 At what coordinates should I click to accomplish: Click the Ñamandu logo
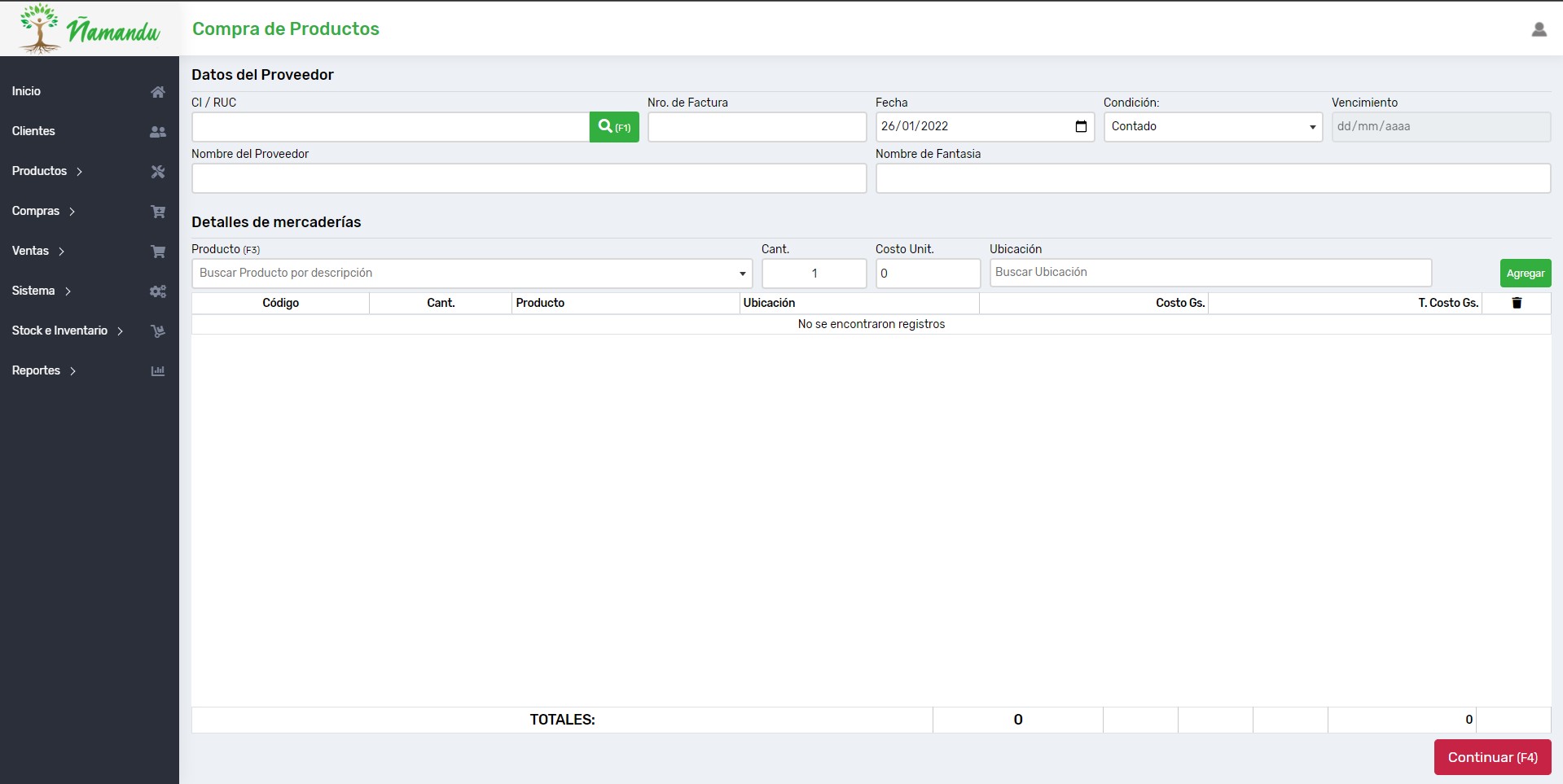pos(90,28)
